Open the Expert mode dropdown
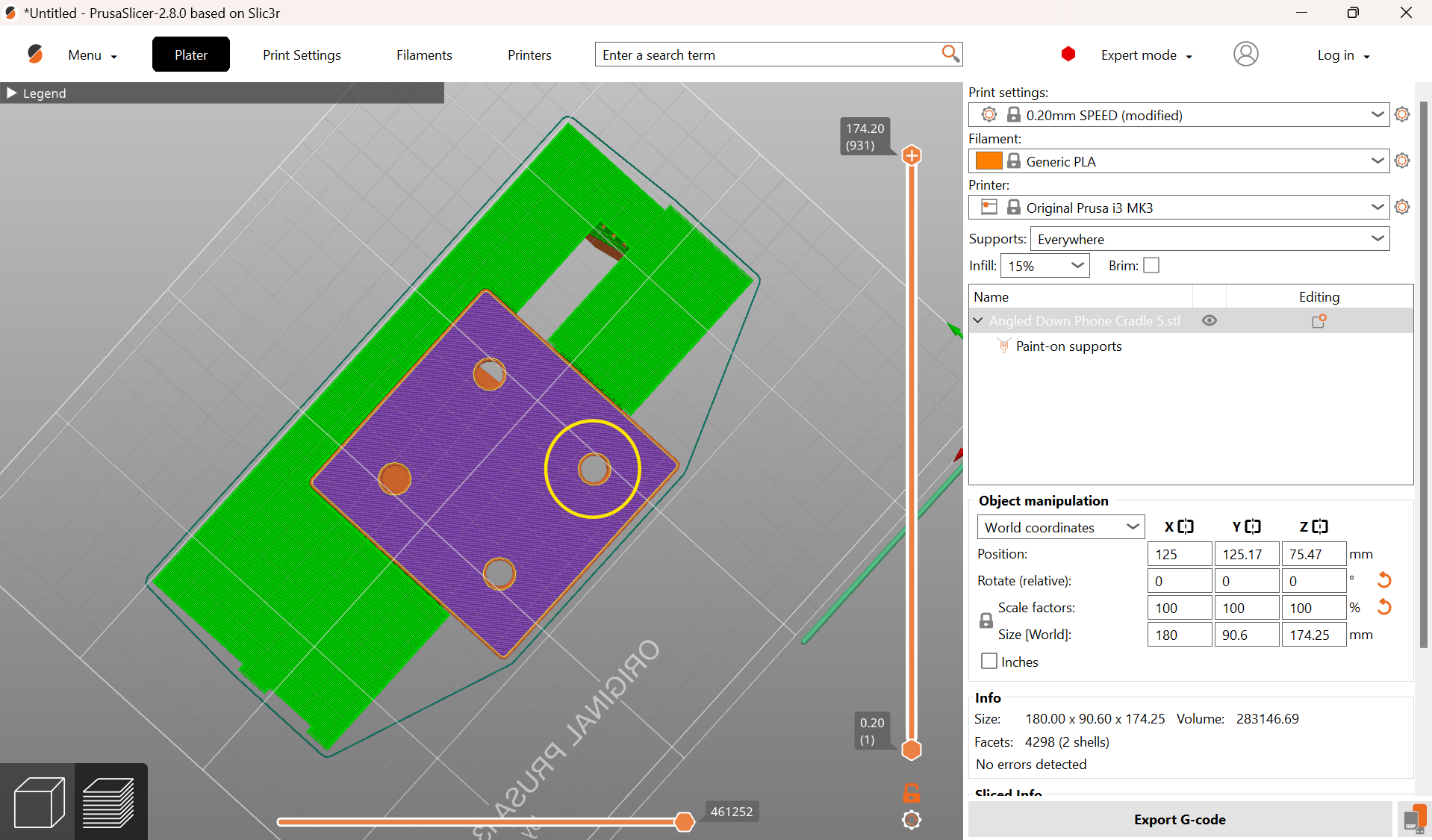1432x840 pixels. pos(1146,55)
